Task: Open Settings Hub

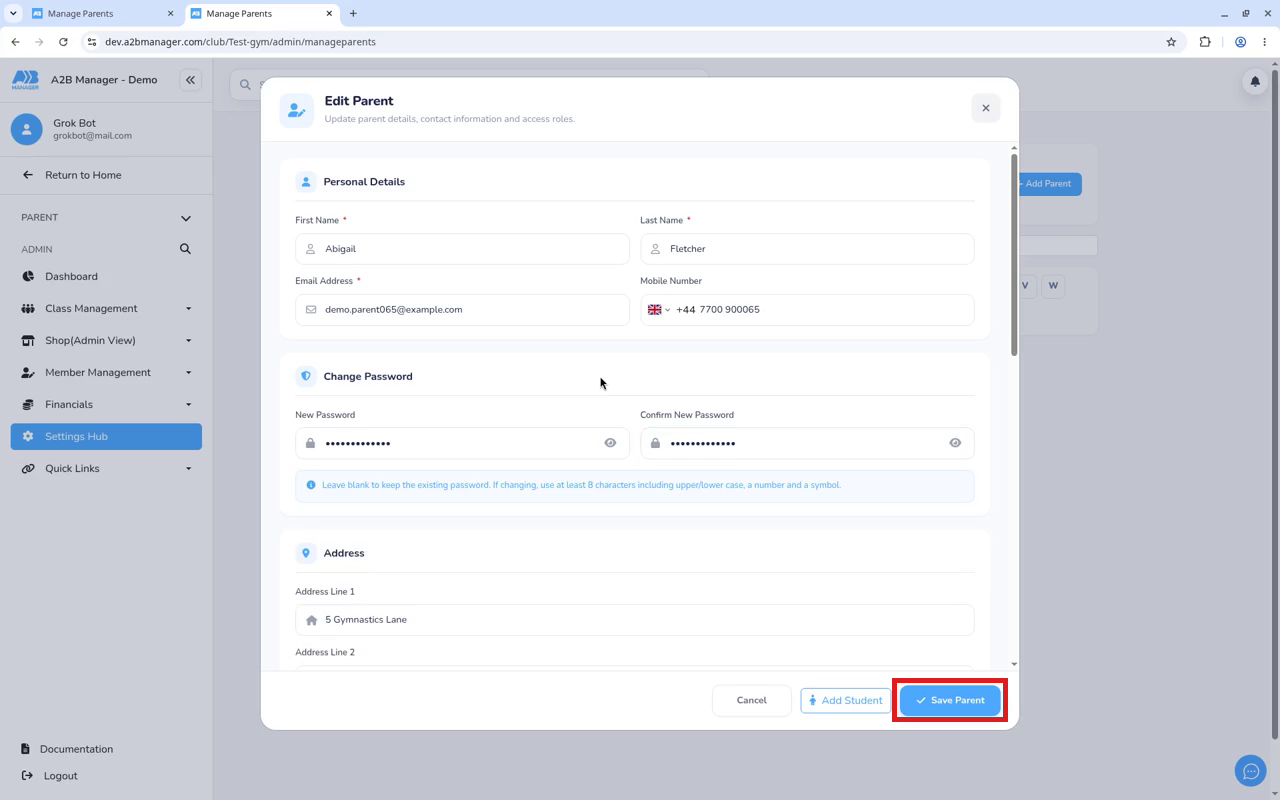Action: coord(106,437)
